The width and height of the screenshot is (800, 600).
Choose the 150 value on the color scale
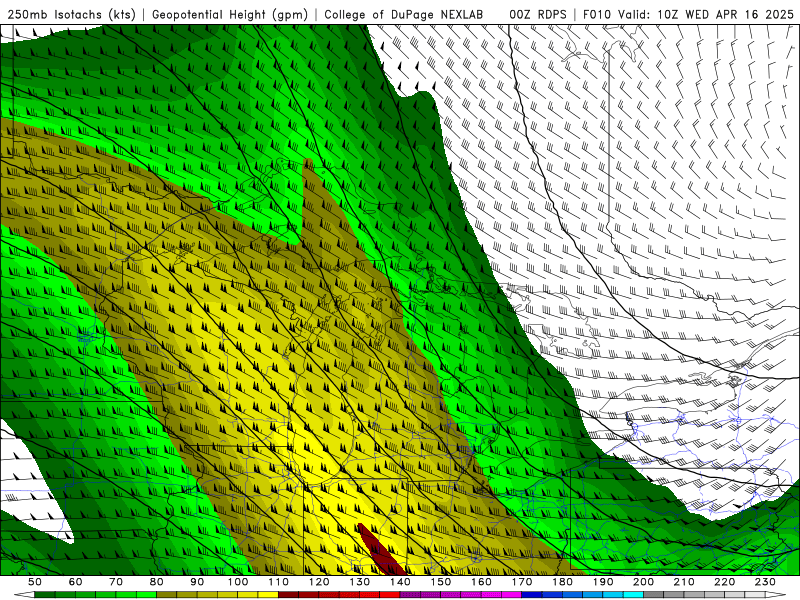[441, 582]
